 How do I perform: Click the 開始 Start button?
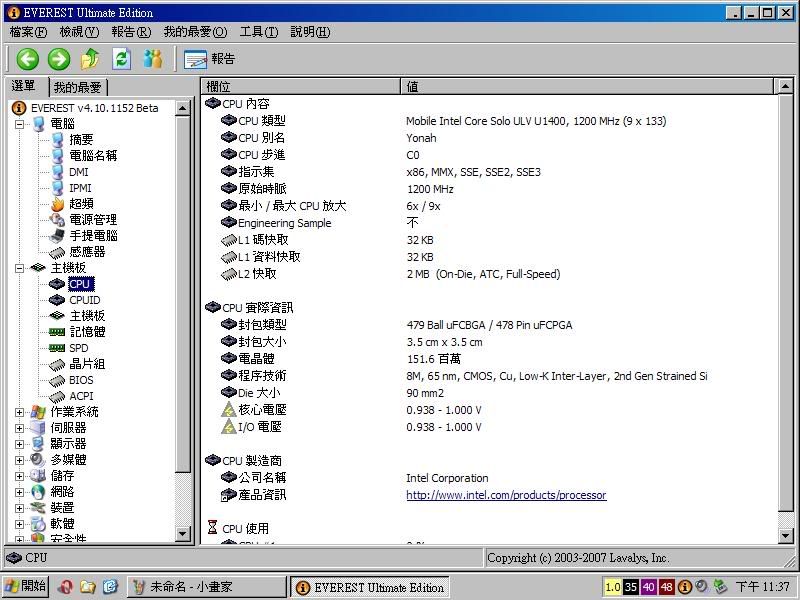click(x=26, y=586)
